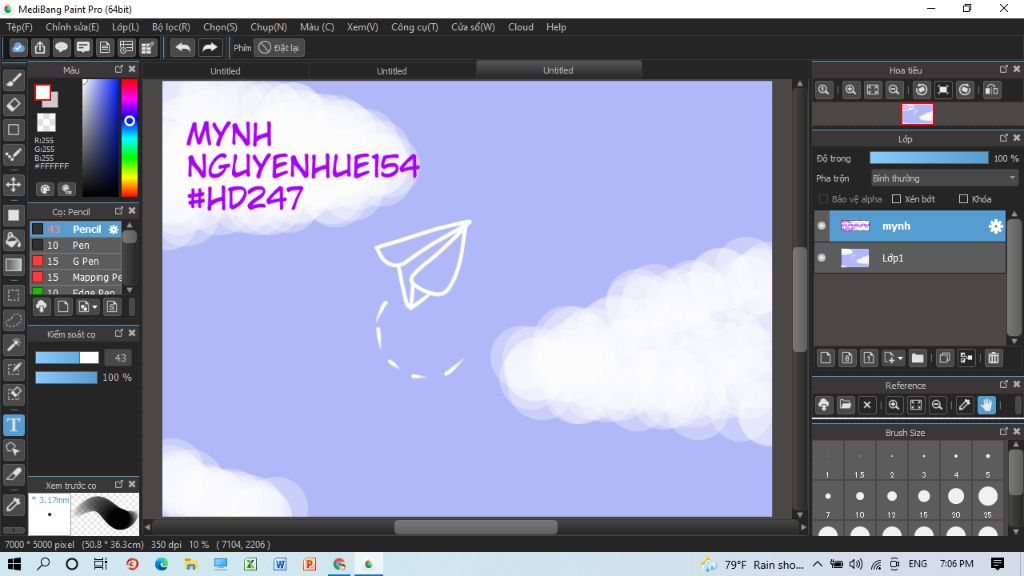This screenshot has height=576, width=1024.
Task: Pop out the Kiểm soát cọ panel
Action: pyautogui.click(x=119, y=333)
